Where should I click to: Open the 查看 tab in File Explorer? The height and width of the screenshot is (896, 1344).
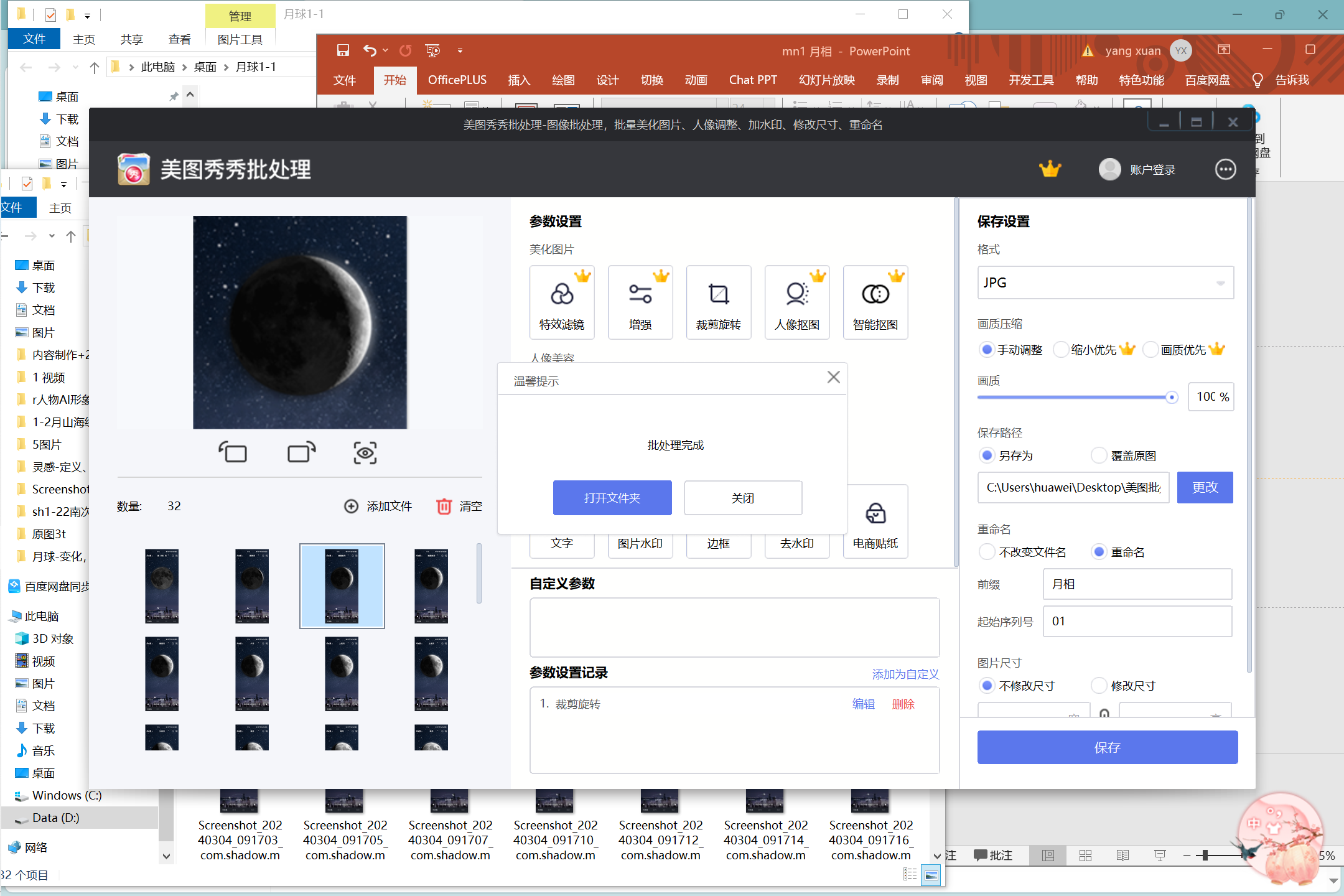coord(179,40)
